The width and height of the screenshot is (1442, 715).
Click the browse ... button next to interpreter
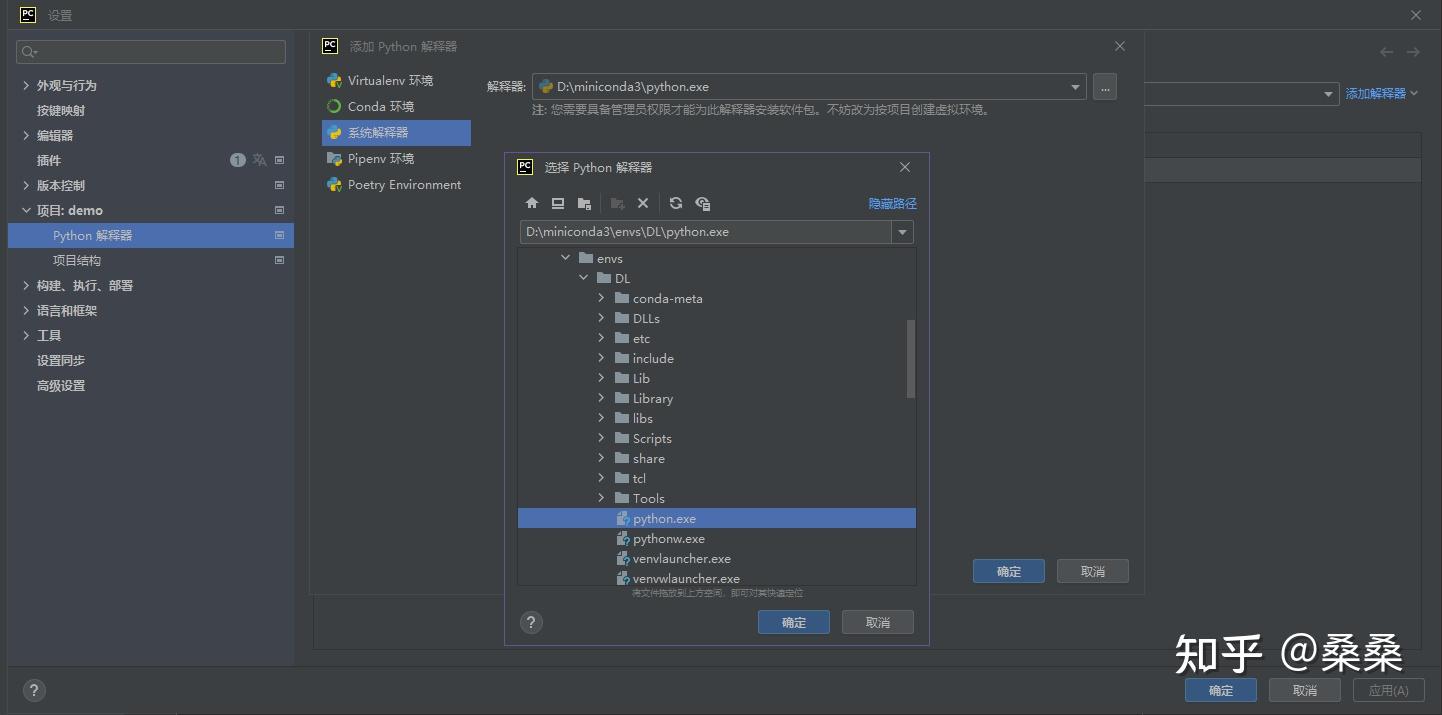tap(1105, 87)
